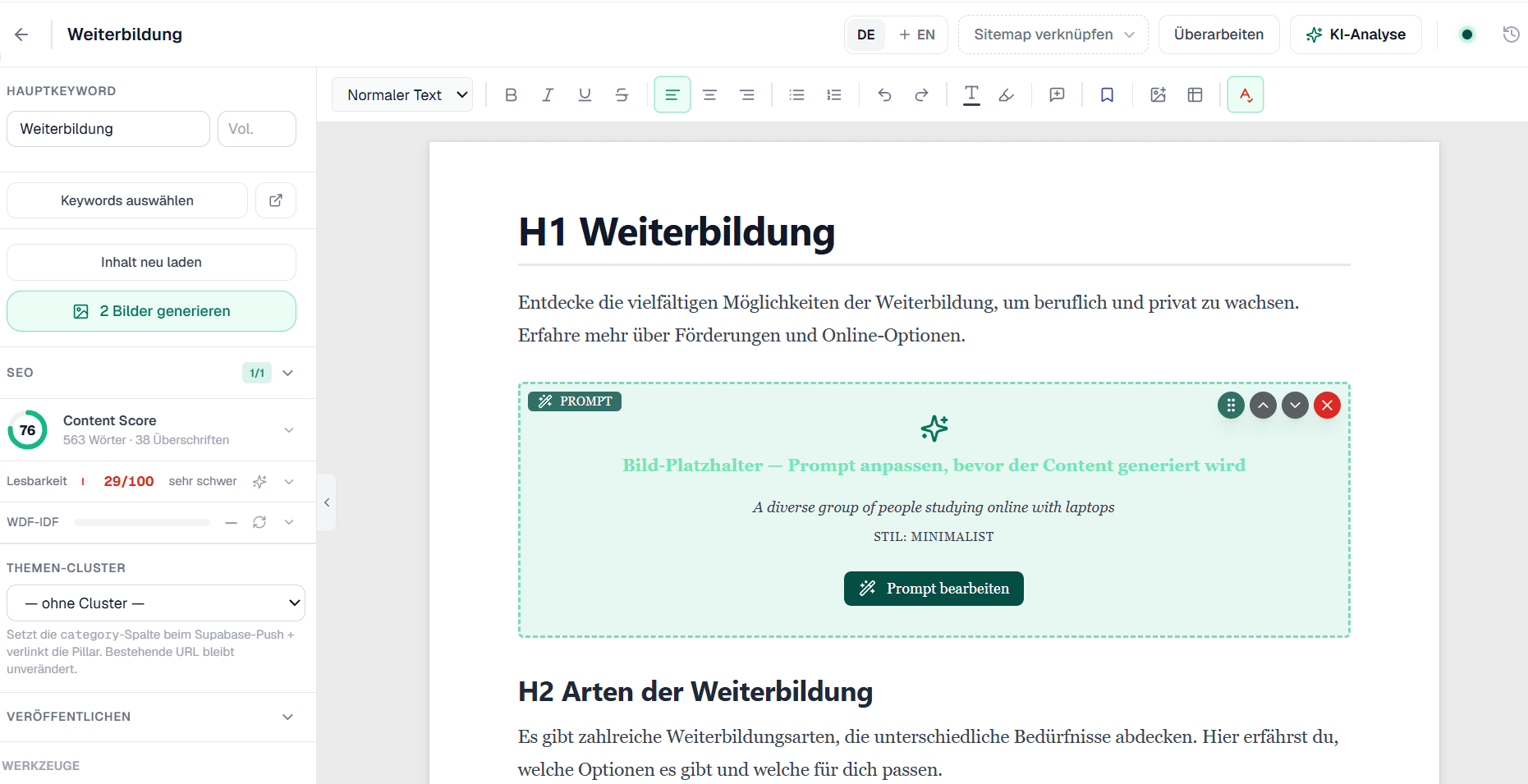Redo the last change
Screen dimensions: 1528x784
coord(921,94)
